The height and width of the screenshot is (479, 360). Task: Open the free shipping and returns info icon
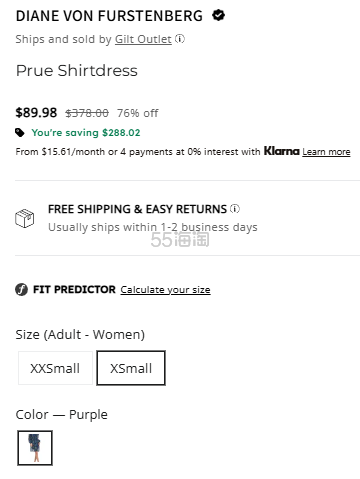click(x=235, y=209)
